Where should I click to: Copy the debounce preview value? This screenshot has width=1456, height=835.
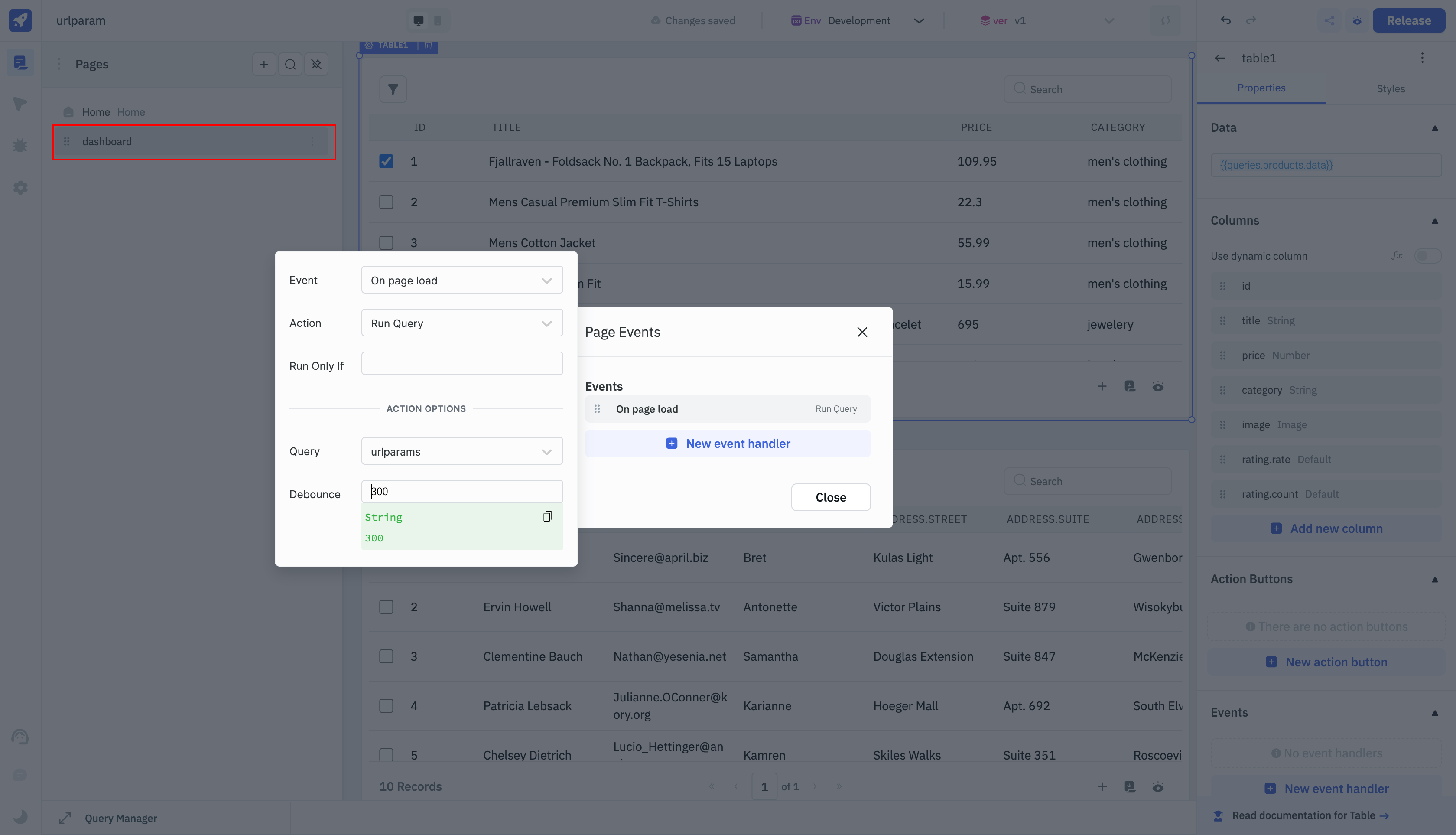547,517
